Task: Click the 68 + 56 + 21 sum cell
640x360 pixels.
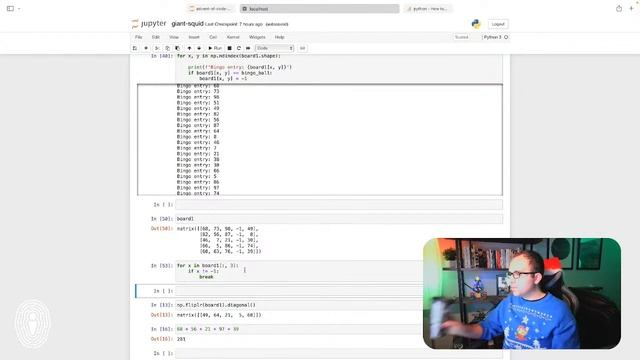Action: pos(299,329)
